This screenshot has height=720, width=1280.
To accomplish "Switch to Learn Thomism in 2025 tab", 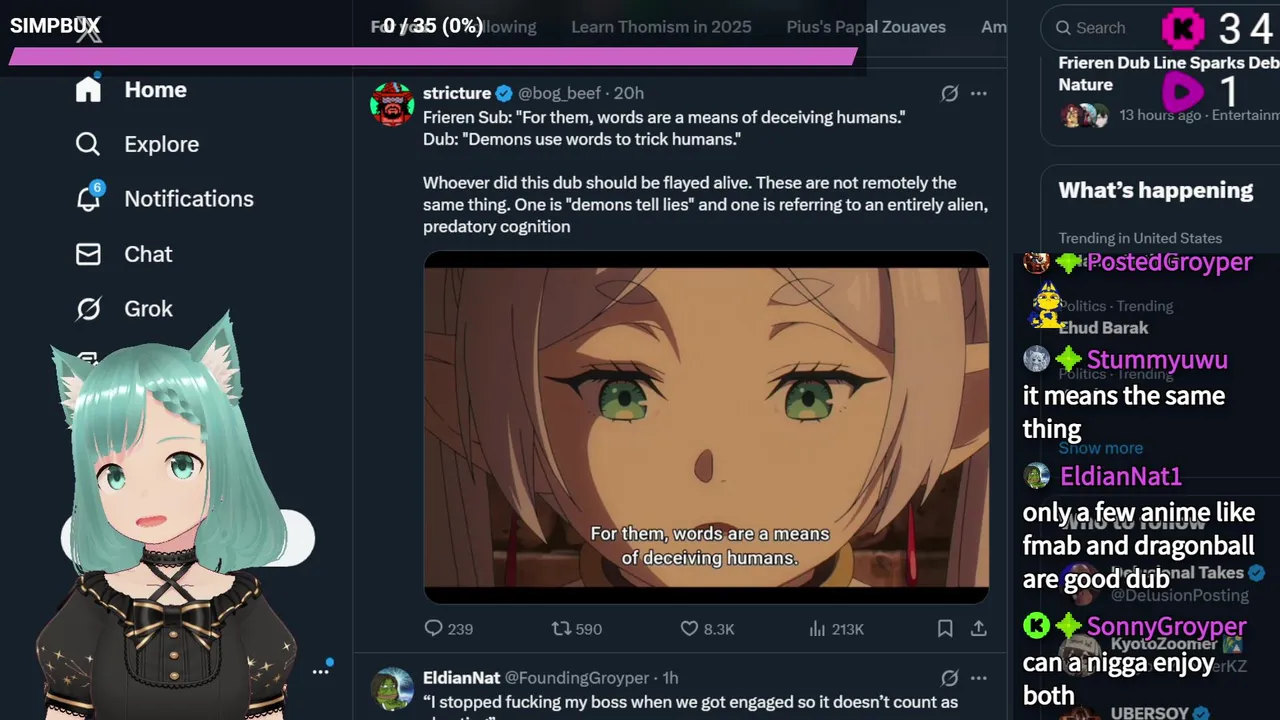I will tap(661, 27).
